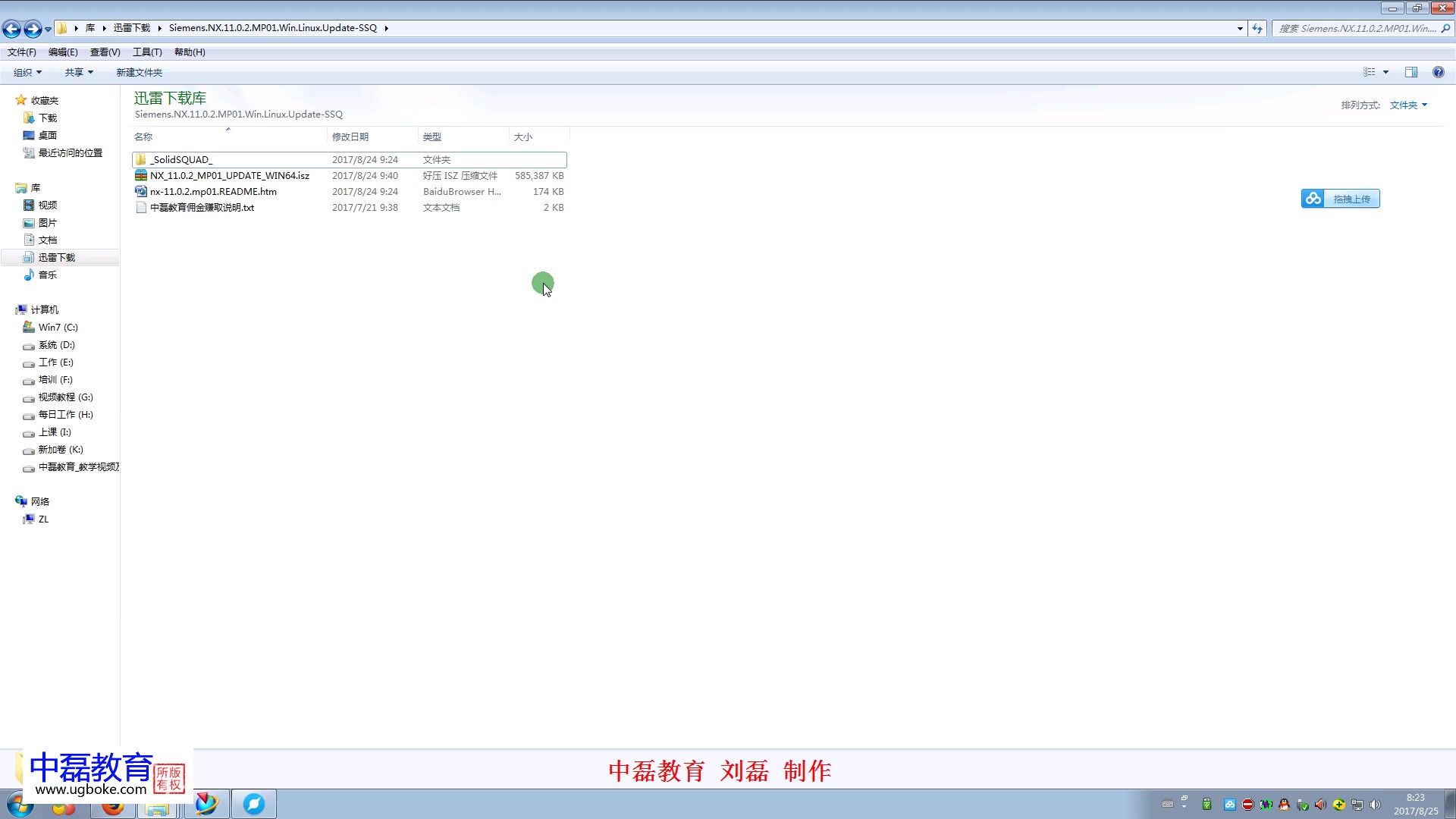Open the blue bird taskbar application
Screen dimensions: 1456x819
tap(253, 804)
